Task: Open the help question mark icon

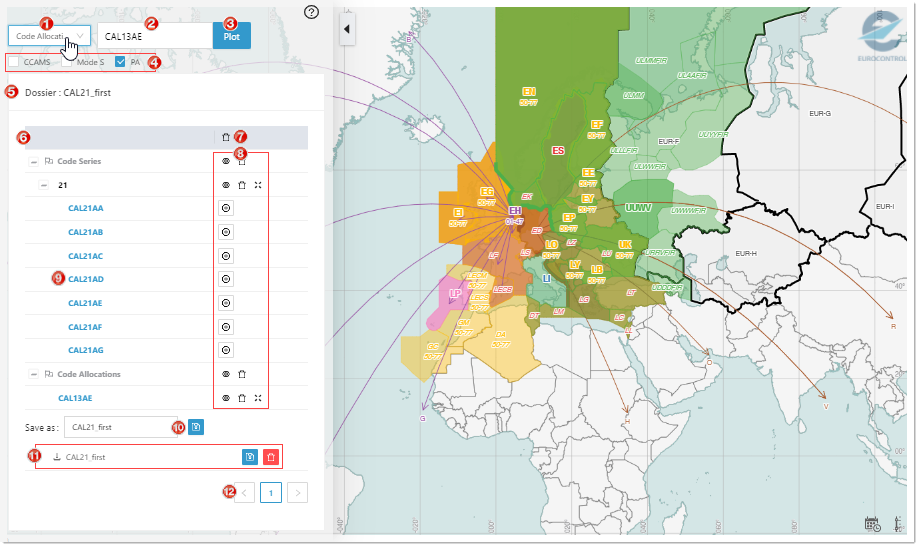Action: tap(312, 12)
